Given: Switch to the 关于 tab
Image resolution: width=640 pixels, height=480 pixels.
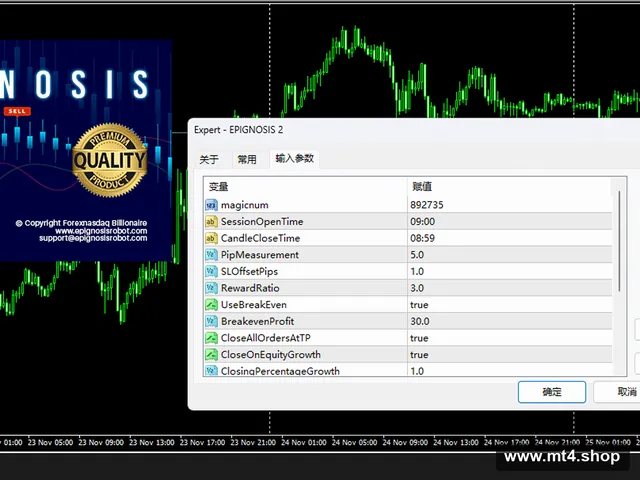Looking at the screenshot, I should tap(209, 159).
